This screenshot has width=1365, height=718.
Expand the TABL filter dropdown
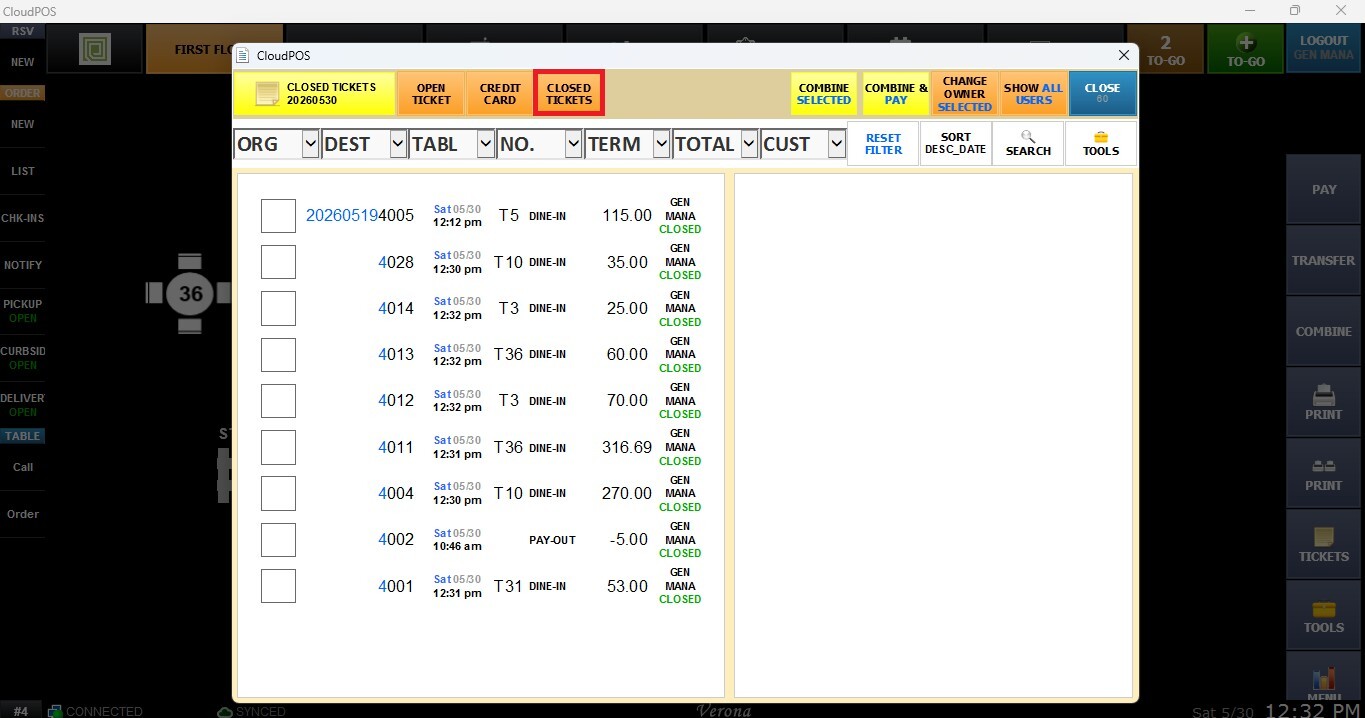tap(485, 144)
